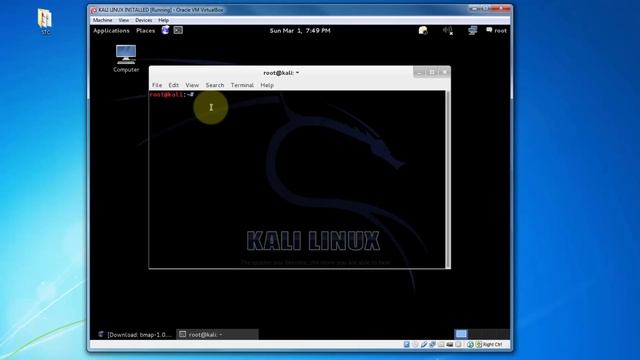Open the terminal Edit menu
640x360 pixels.
pyautogui.click(x=173, y=85)
